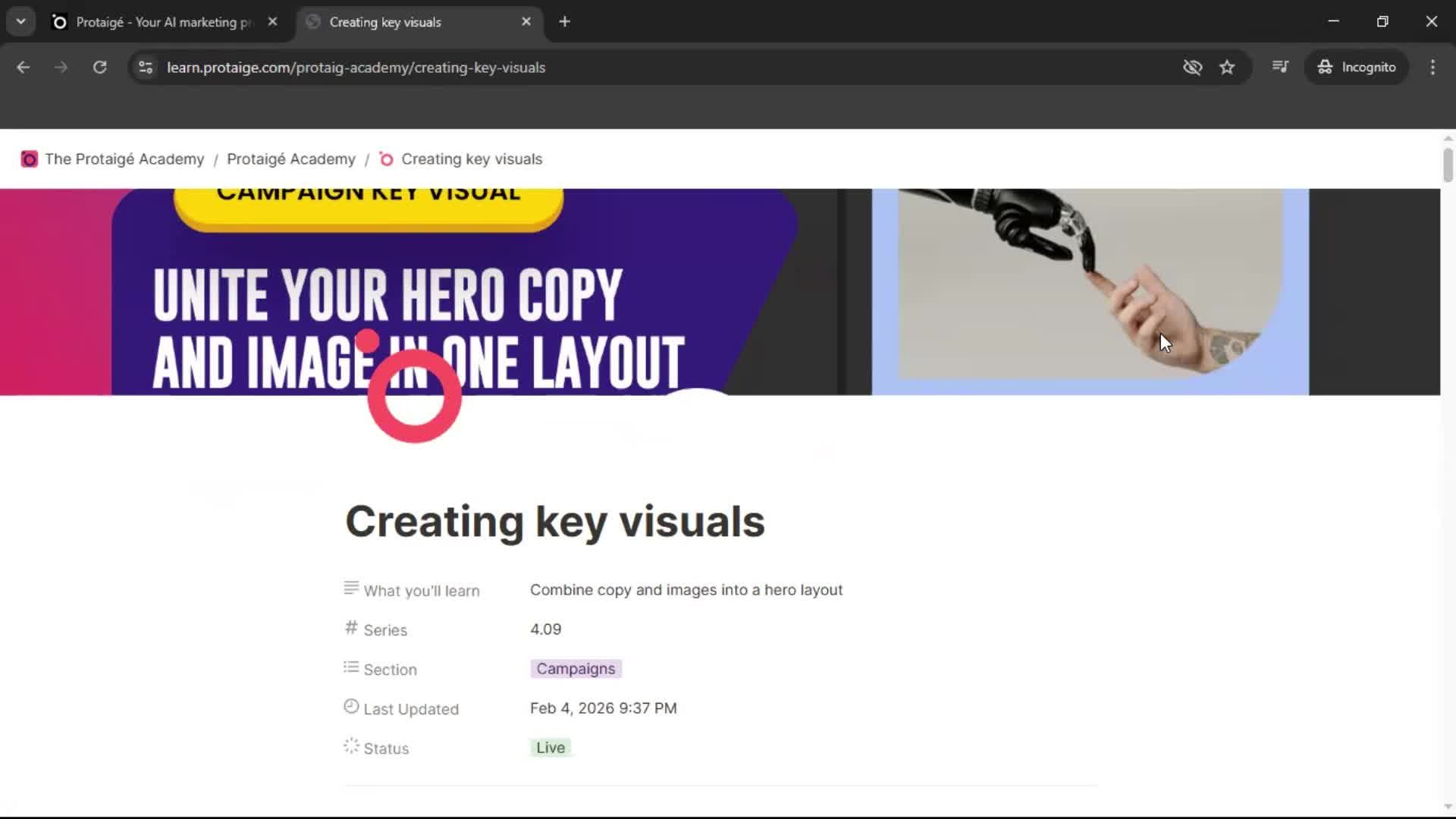This screenshot has width=1456, height=819.
Task: Click the Campaigns section tag
Action: (575, 668)
